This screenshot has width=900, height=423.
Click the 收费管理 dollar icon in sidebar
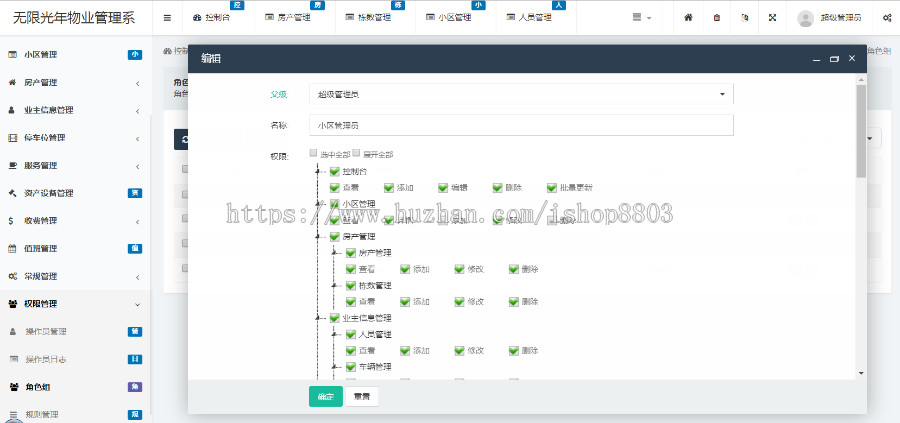click(x=11, y=220)
